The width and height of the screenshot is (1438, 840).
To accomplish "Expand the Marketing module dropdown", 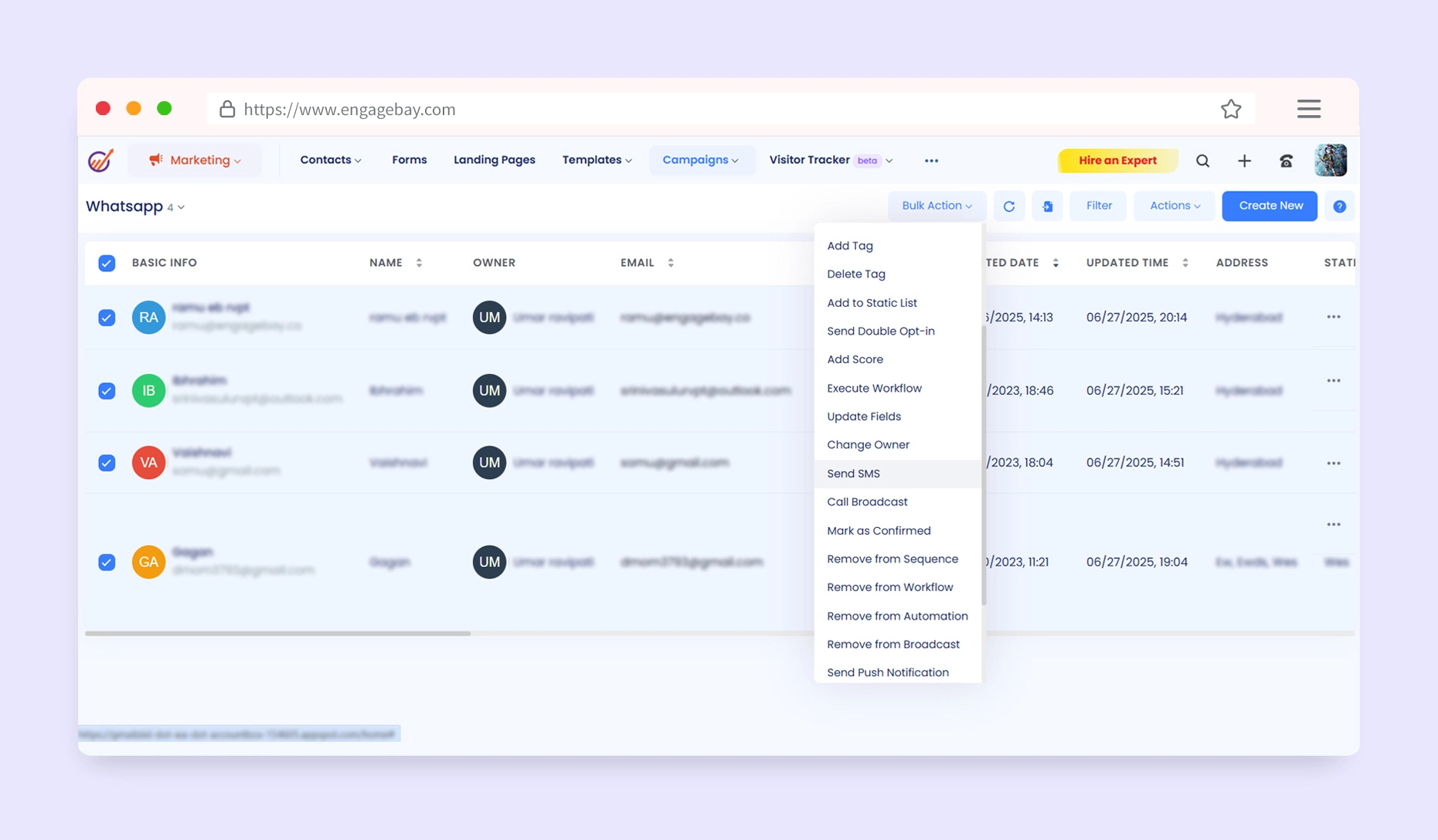I will coord(195,160).
